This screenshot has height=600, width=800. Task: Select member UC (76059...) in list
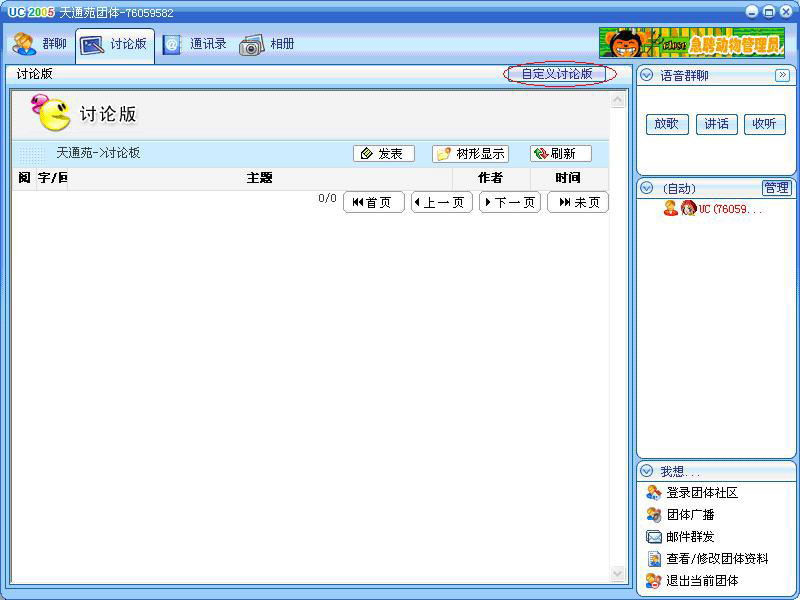[713, 209]
